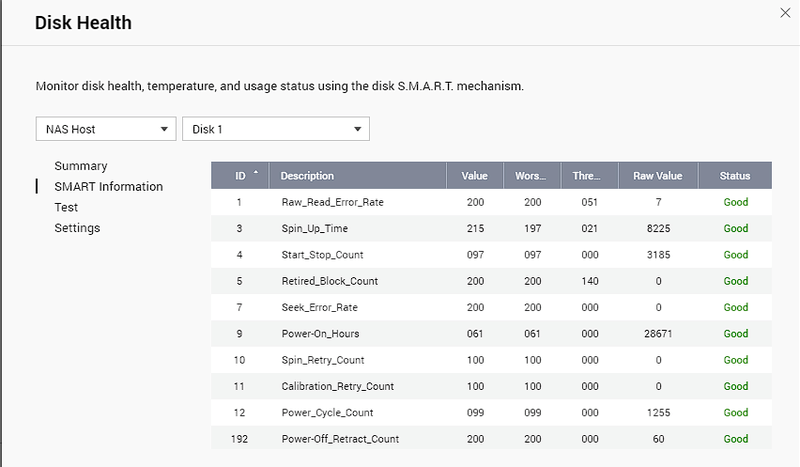Expand the Disk 1 selector

click(276, 129)
